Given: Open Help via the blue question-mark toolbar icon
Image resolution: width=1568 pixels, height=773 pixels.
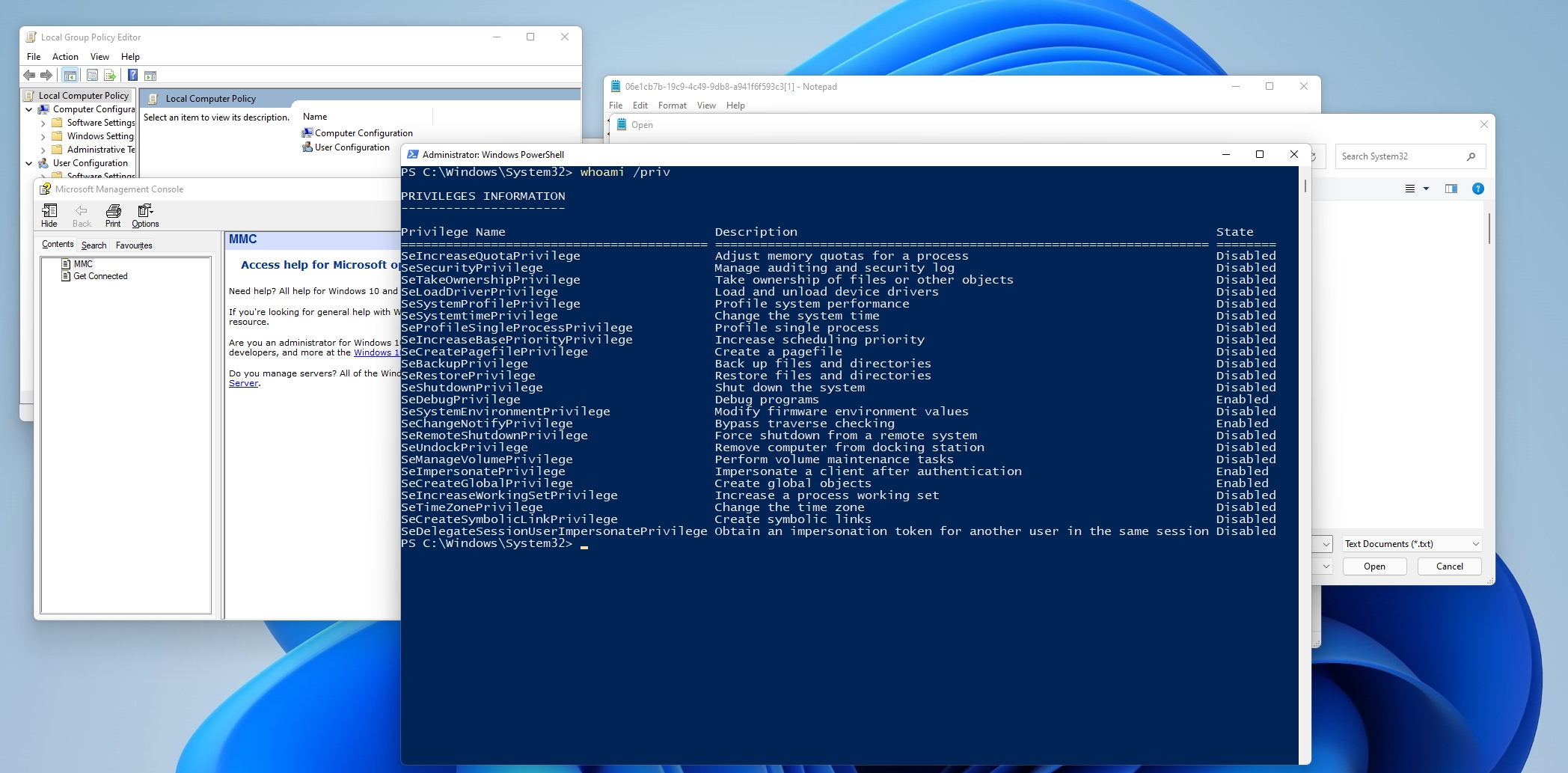Looking at the screenshot, I should pos(132,75).
